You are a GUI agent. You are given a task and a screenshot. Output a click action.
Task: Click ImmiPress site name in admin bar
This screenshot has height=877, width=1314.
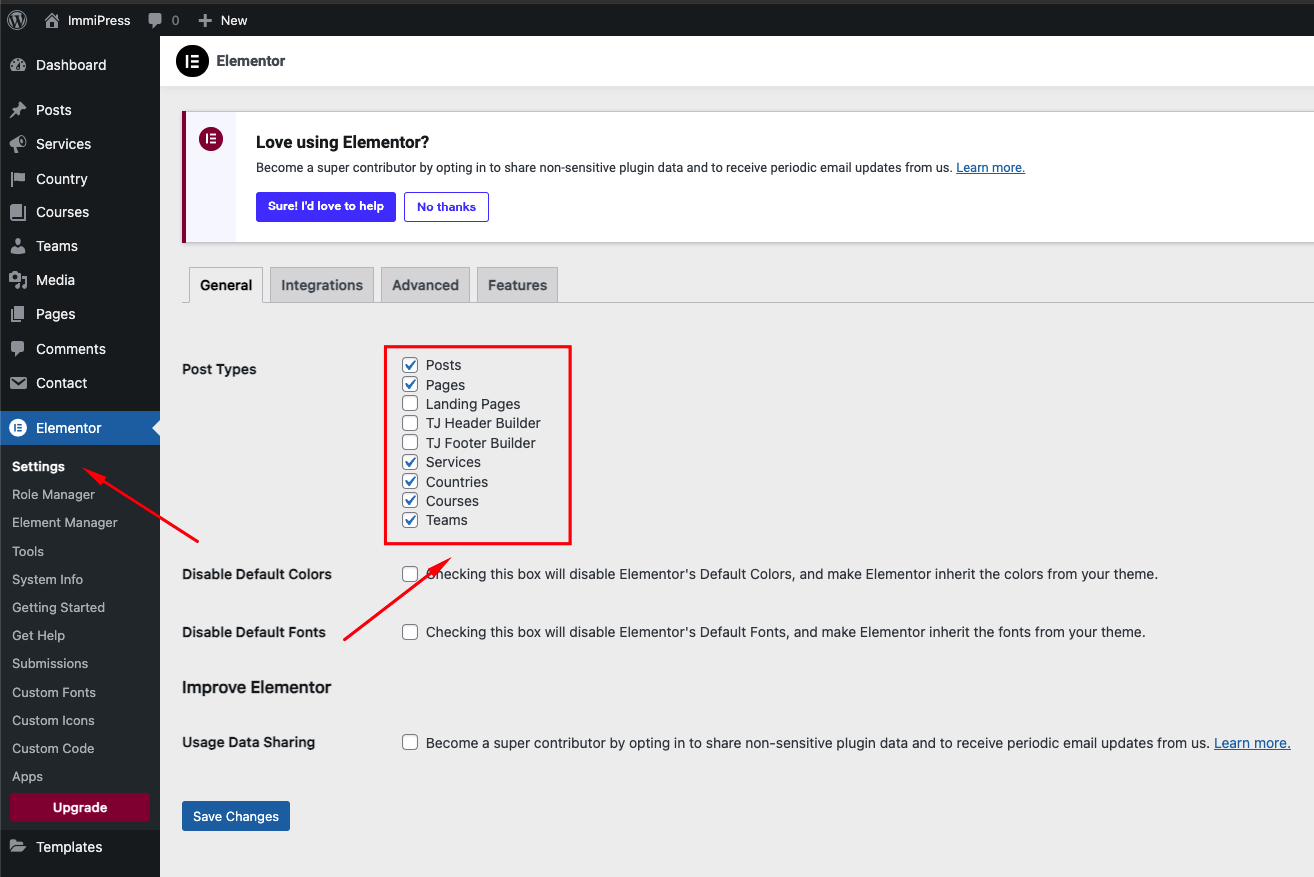click(99, 20)
